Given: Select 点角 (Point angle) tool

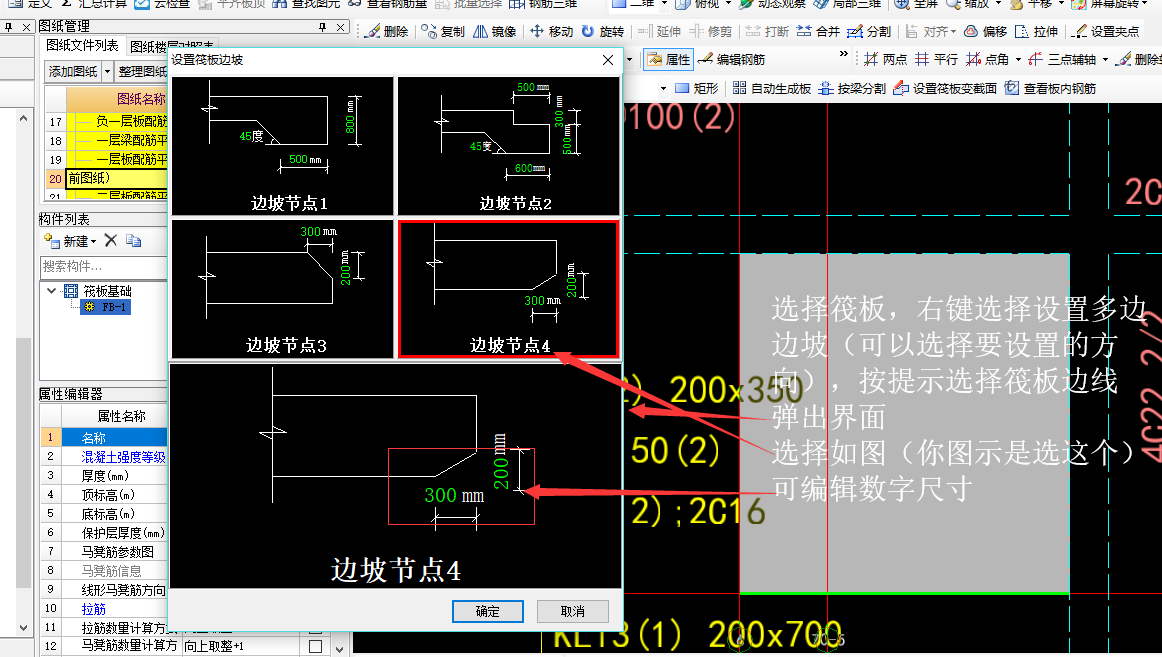Looking at the screenshot, I should pos(988,59).
